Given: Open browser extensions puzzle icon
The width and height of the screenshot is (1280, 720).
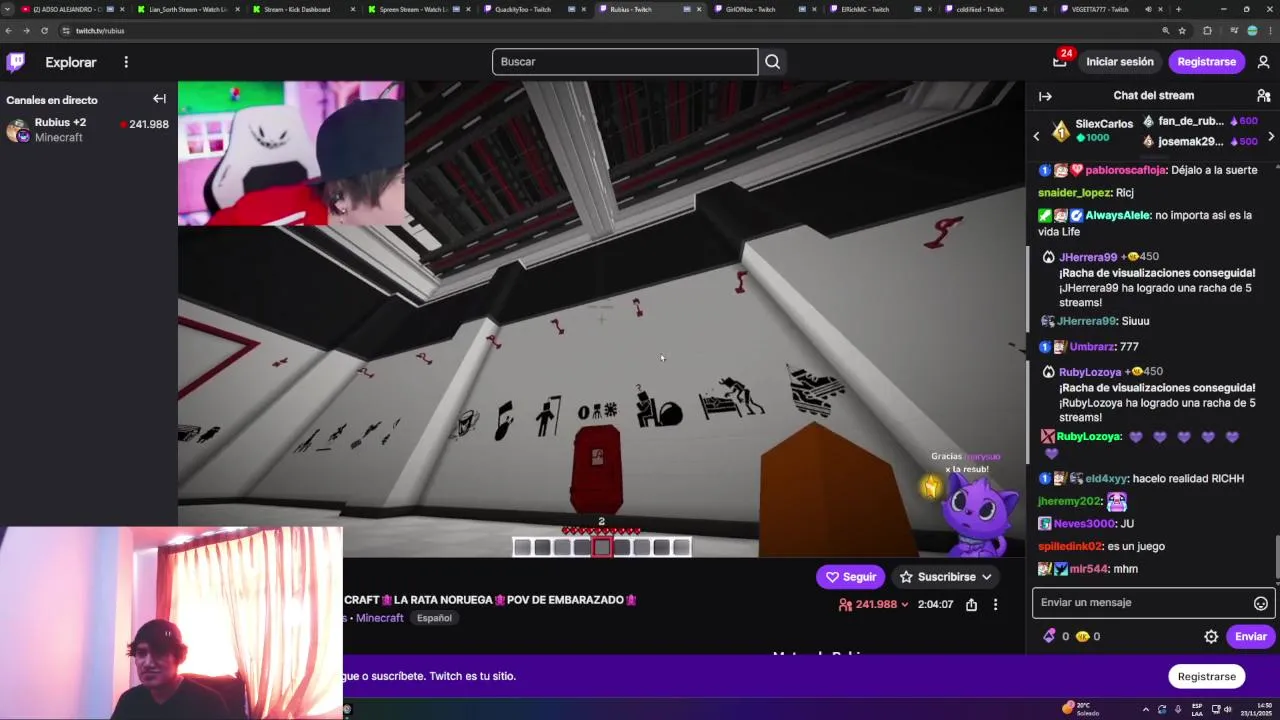Looking at the screenshot, I should tap(1207, 31).
